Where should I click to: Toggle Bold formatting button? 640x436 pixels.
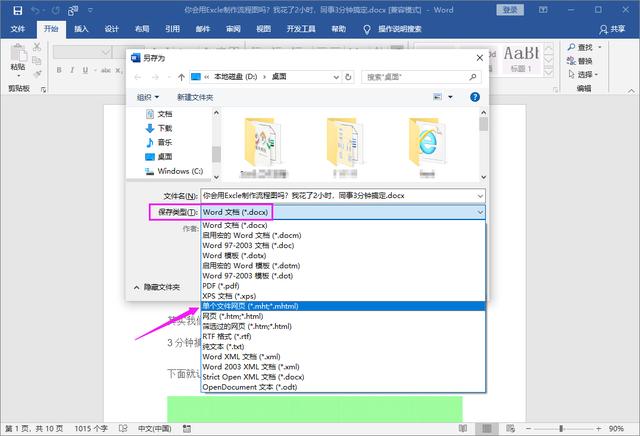tap(59, 70)
